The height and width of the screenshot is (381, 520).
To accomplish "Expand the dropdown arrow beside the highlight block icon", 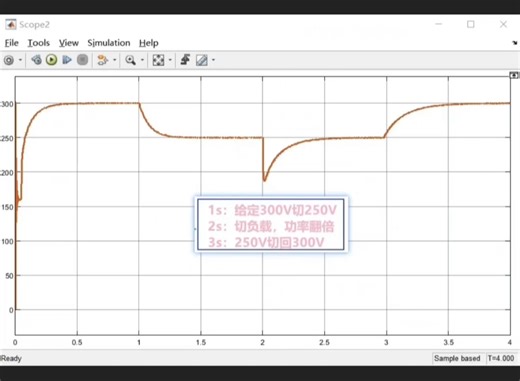I will [115, 60].
